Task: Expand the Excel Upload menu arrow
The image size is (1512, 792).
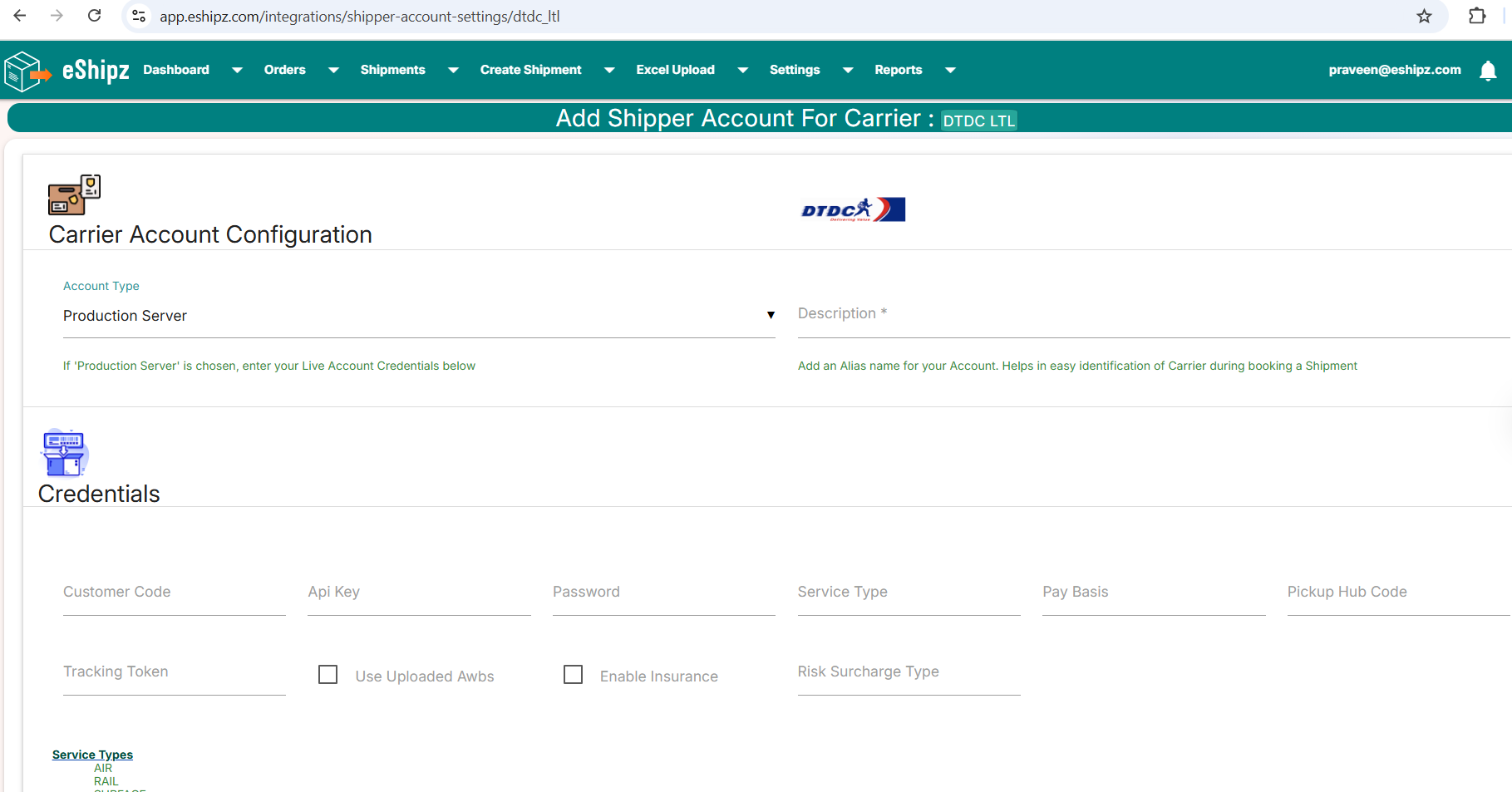Action: [742, 71]
